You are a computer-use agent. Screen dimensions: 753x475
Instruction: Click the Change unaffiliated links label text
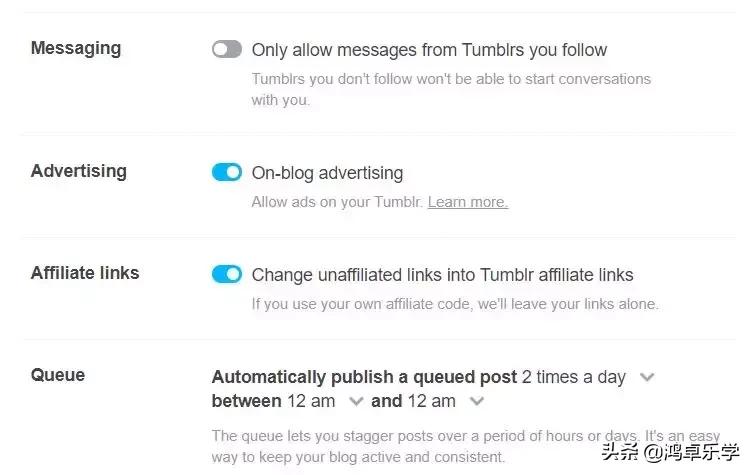[442, 275]
